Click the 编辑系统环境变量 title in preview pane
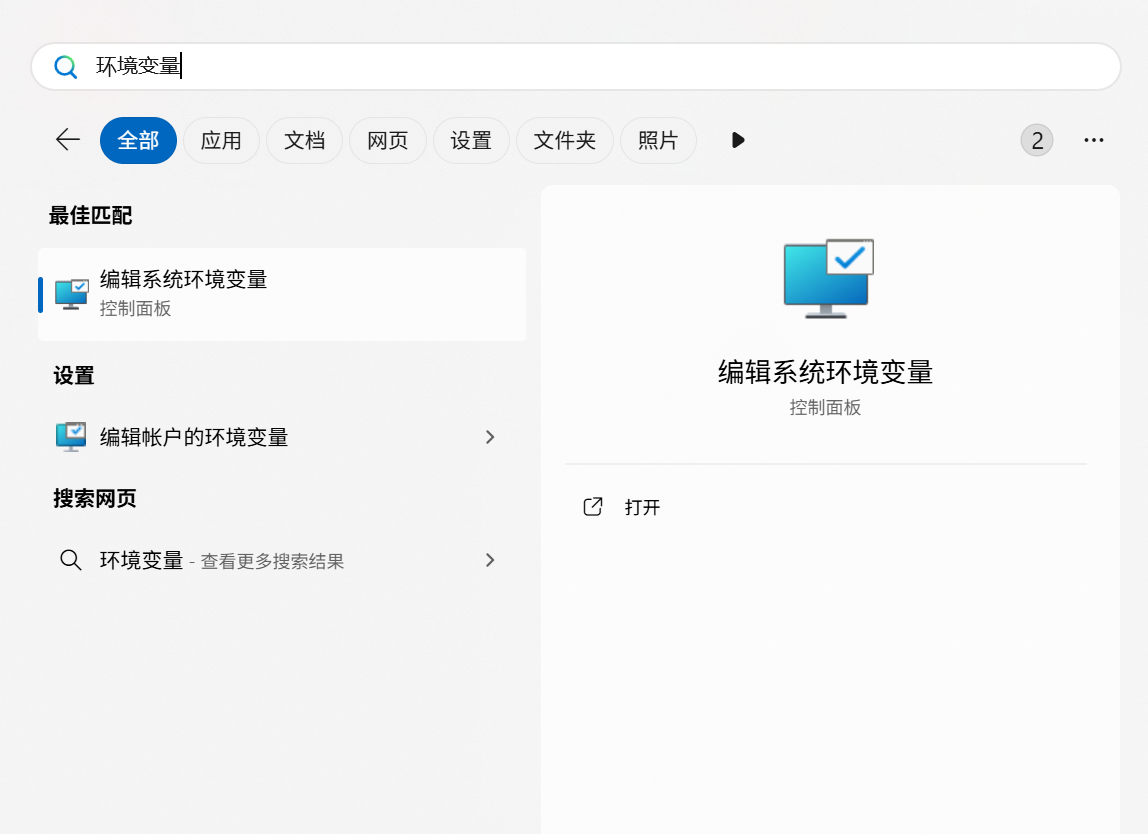 point(825,372)
